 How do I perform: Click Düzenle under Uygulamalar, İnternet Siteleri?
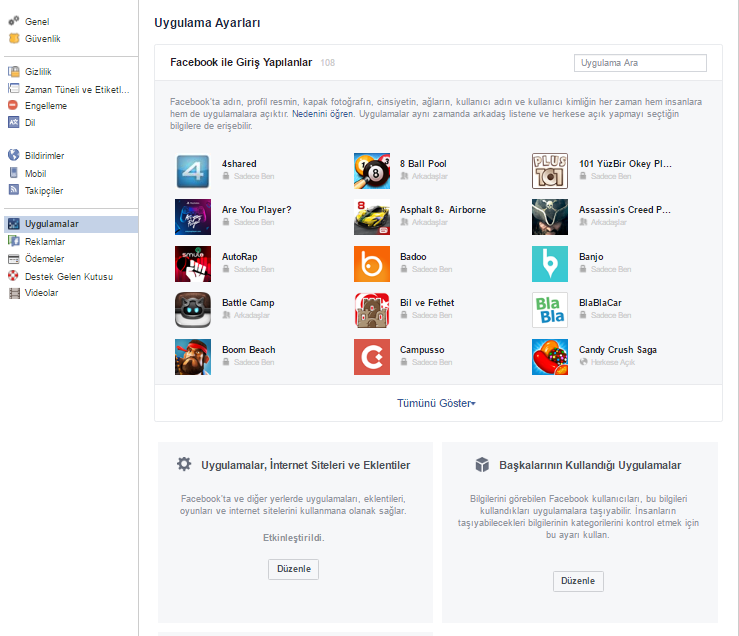[293, 569]
